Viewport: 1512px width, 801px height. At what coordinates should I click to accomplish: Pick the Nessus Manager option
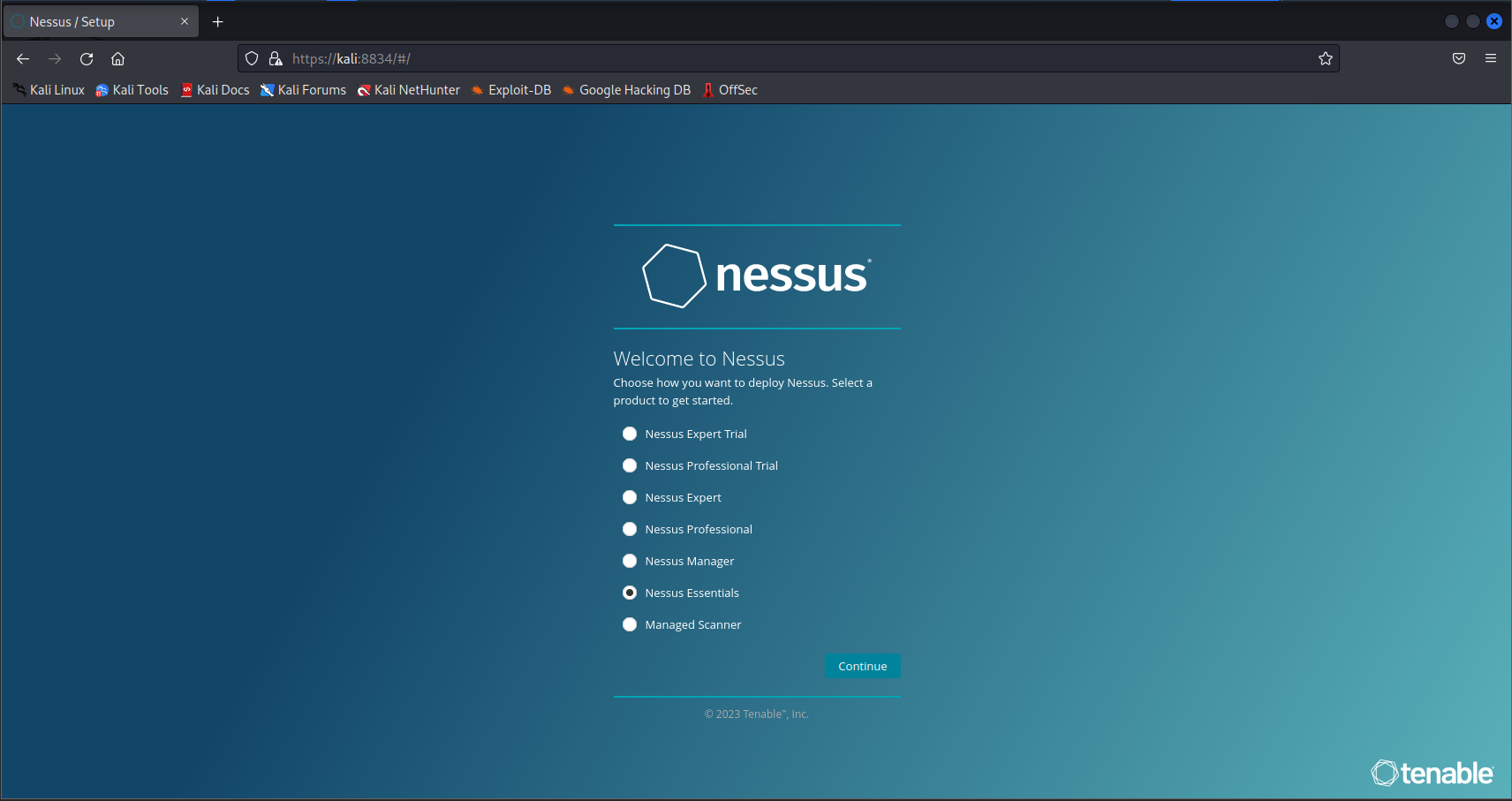pos(629,561)
